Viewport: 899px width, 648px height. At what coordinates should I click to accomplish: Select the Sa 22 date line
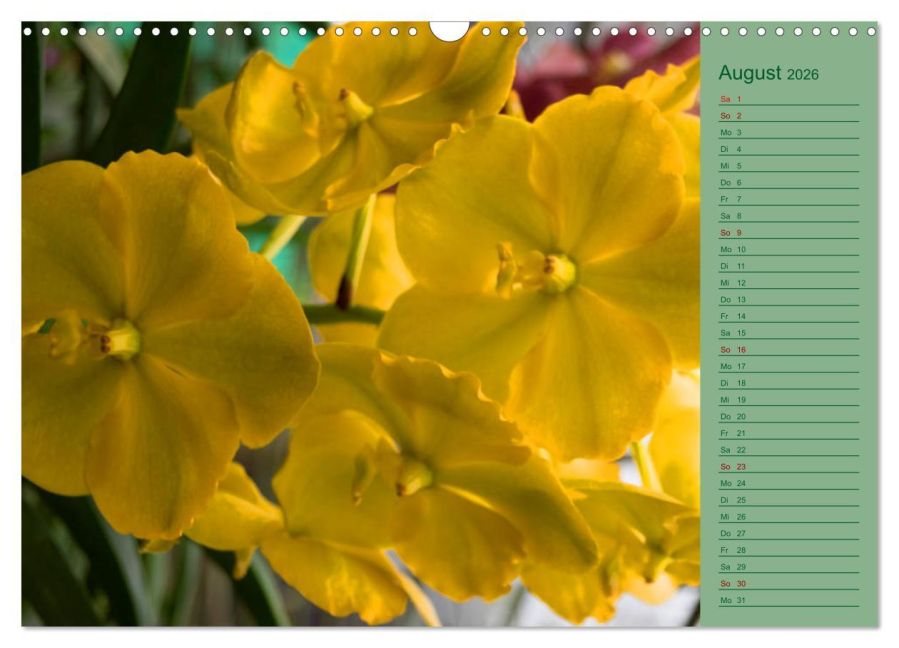788,450
